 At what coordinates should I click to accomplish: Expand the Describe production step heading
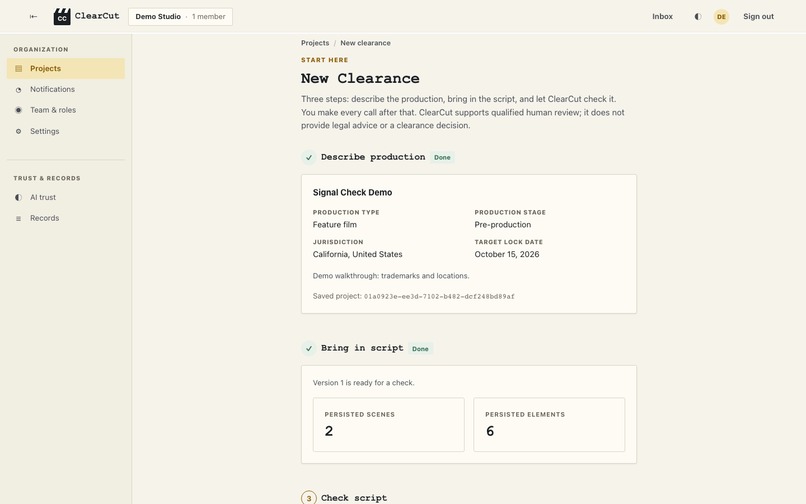coord(373,157)
